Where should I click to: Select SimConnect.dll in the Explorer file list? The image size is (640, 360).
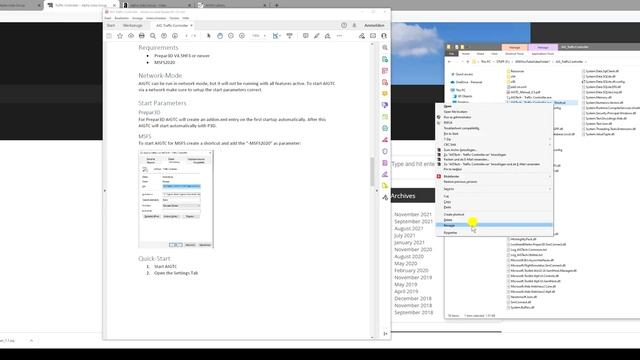pos(520,302)
